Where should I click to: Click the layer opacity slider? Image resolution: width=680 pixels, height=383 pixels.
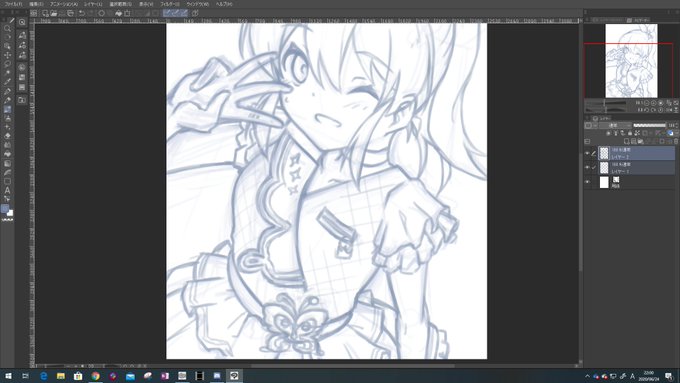[x=649, y=125]
